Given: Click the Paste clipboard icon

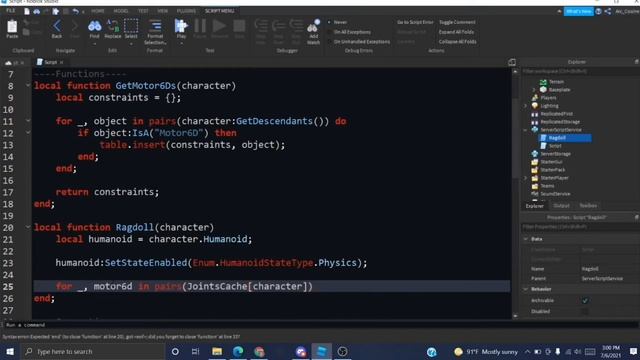Looking at the screenshot, I should pyautogui.click(x=12, y=27).
